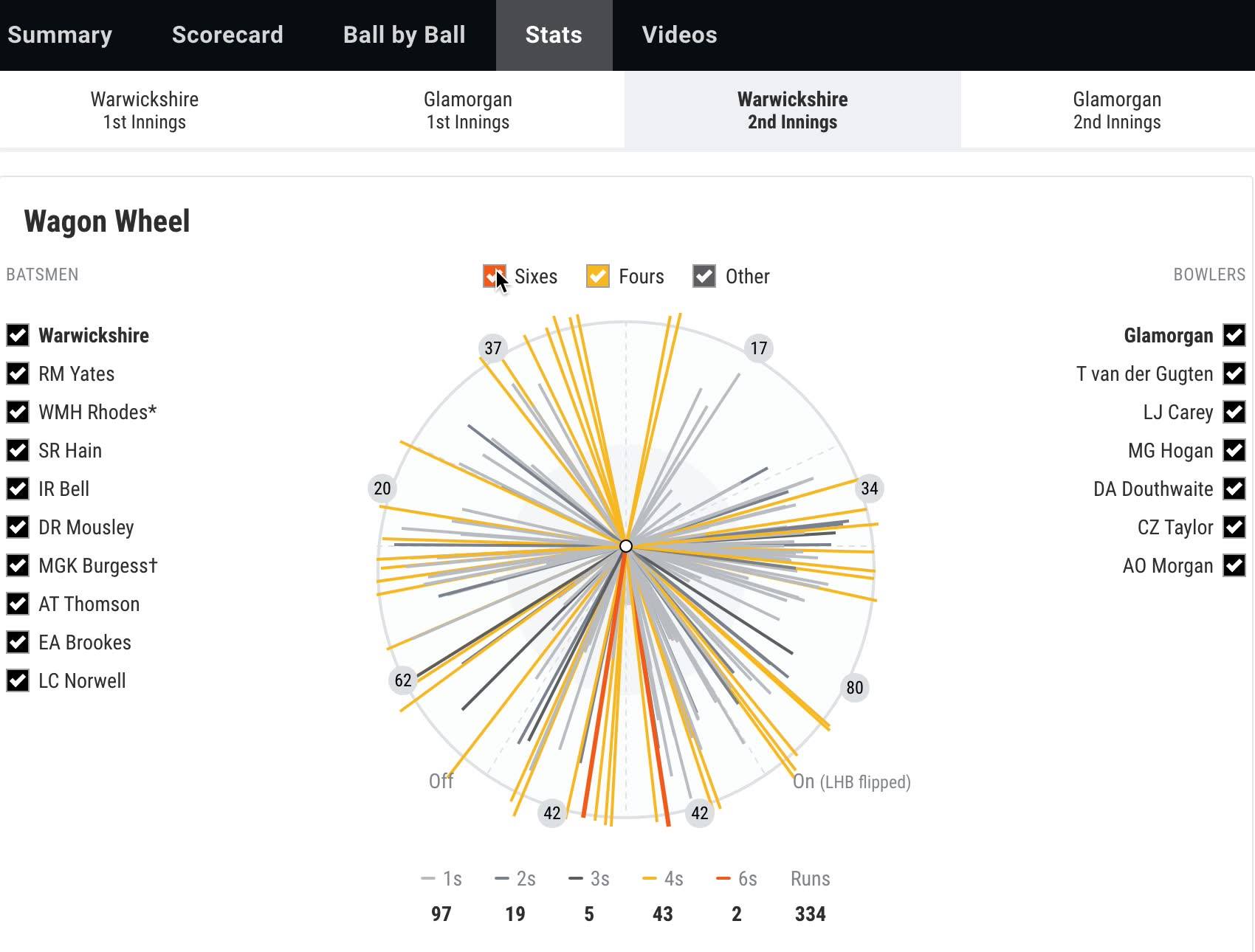This screenshot has width=1255, height=952.
Task: Open the Summary tab
Action: 60,35
